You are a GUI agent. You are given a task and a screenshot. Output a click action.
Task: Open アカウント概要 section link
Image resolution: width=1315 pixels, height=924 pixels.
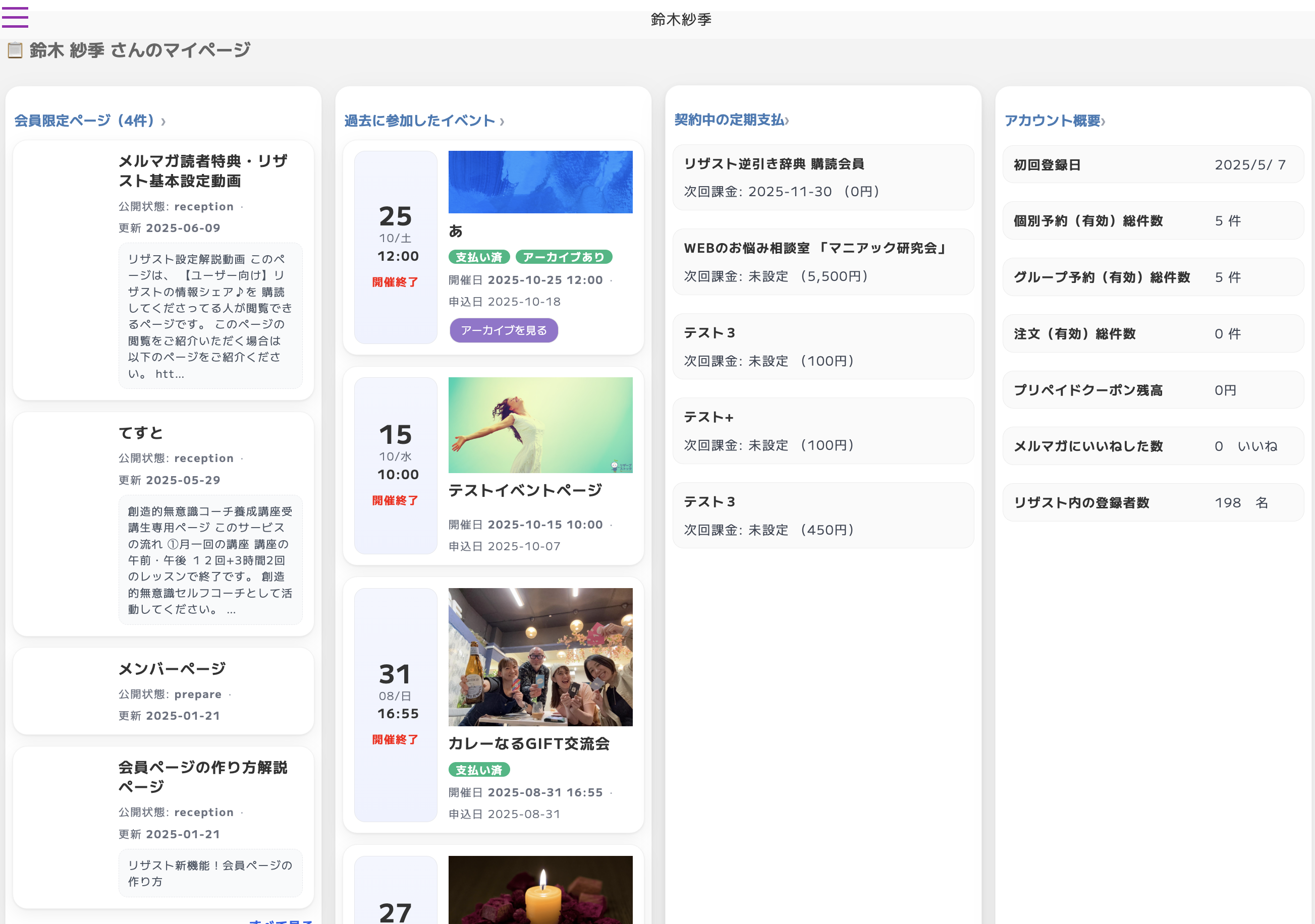point(1055,121)
